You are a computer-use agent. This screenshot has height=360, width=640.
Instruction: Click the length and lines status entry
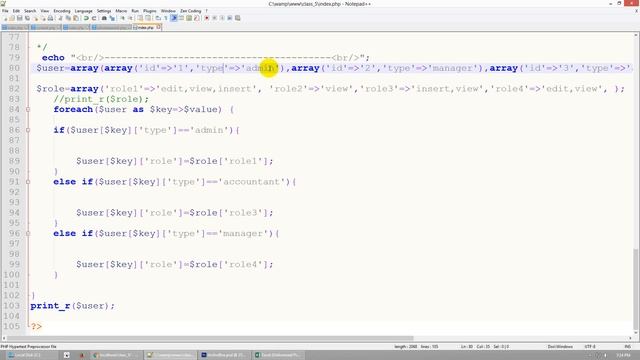click(x=416, y=346)
